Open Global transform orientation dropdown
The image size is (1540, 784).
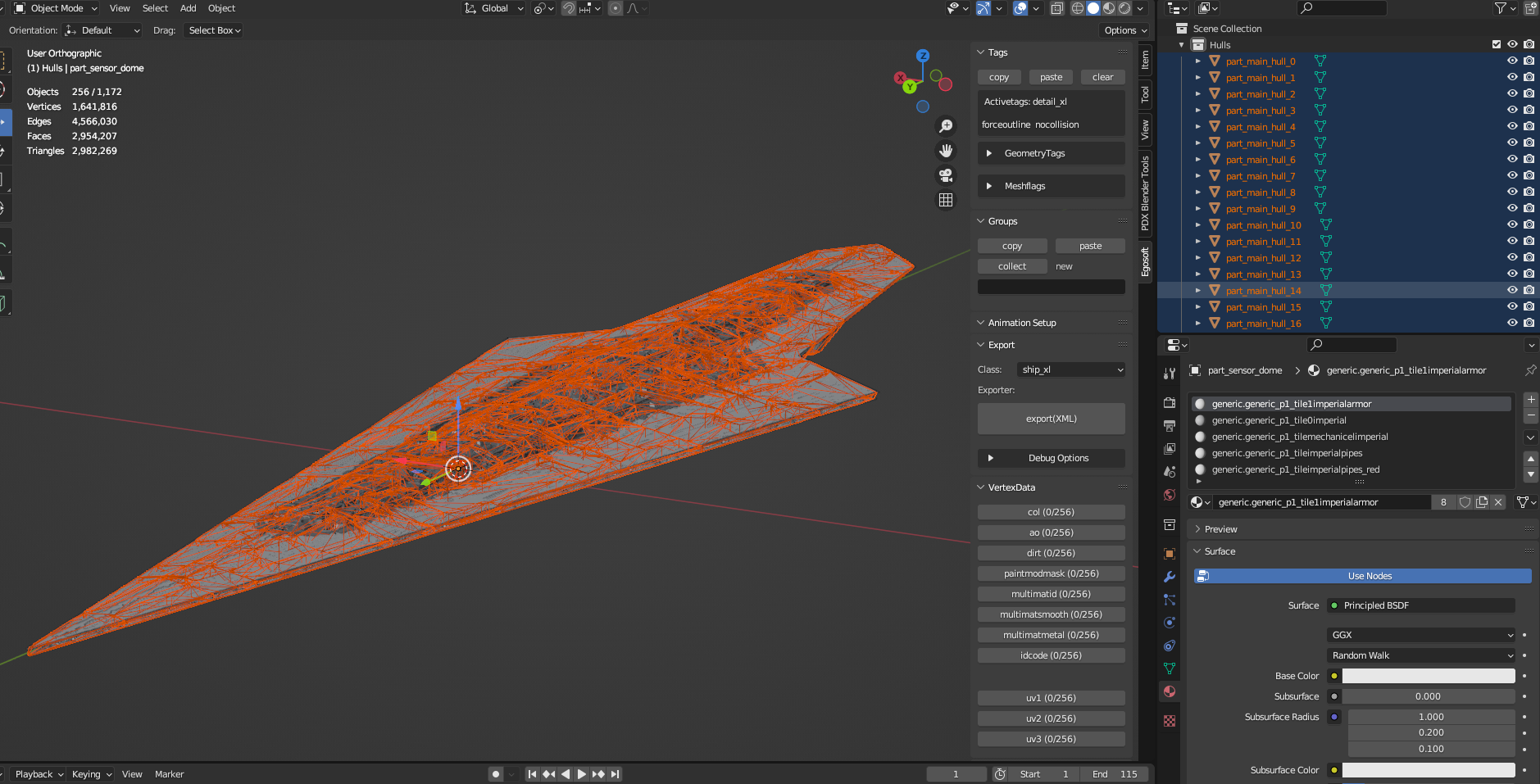point(494,8)
